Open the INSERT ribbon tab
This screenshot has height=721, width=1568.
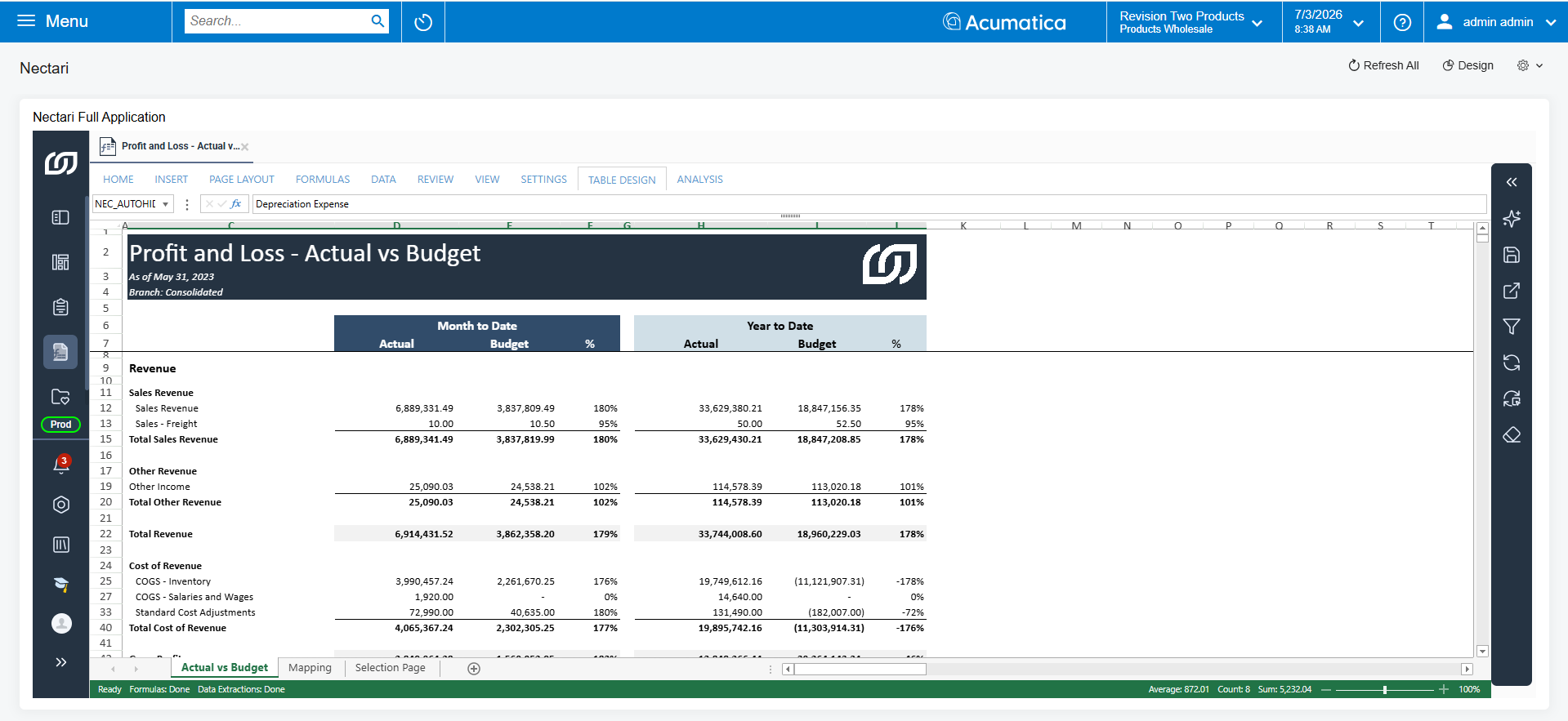172,180
